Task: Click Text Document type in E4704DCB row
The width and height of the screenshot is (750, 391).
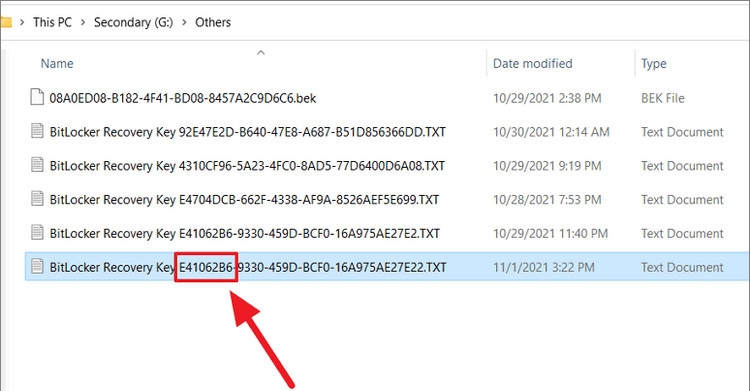Action: coord(683,200)
